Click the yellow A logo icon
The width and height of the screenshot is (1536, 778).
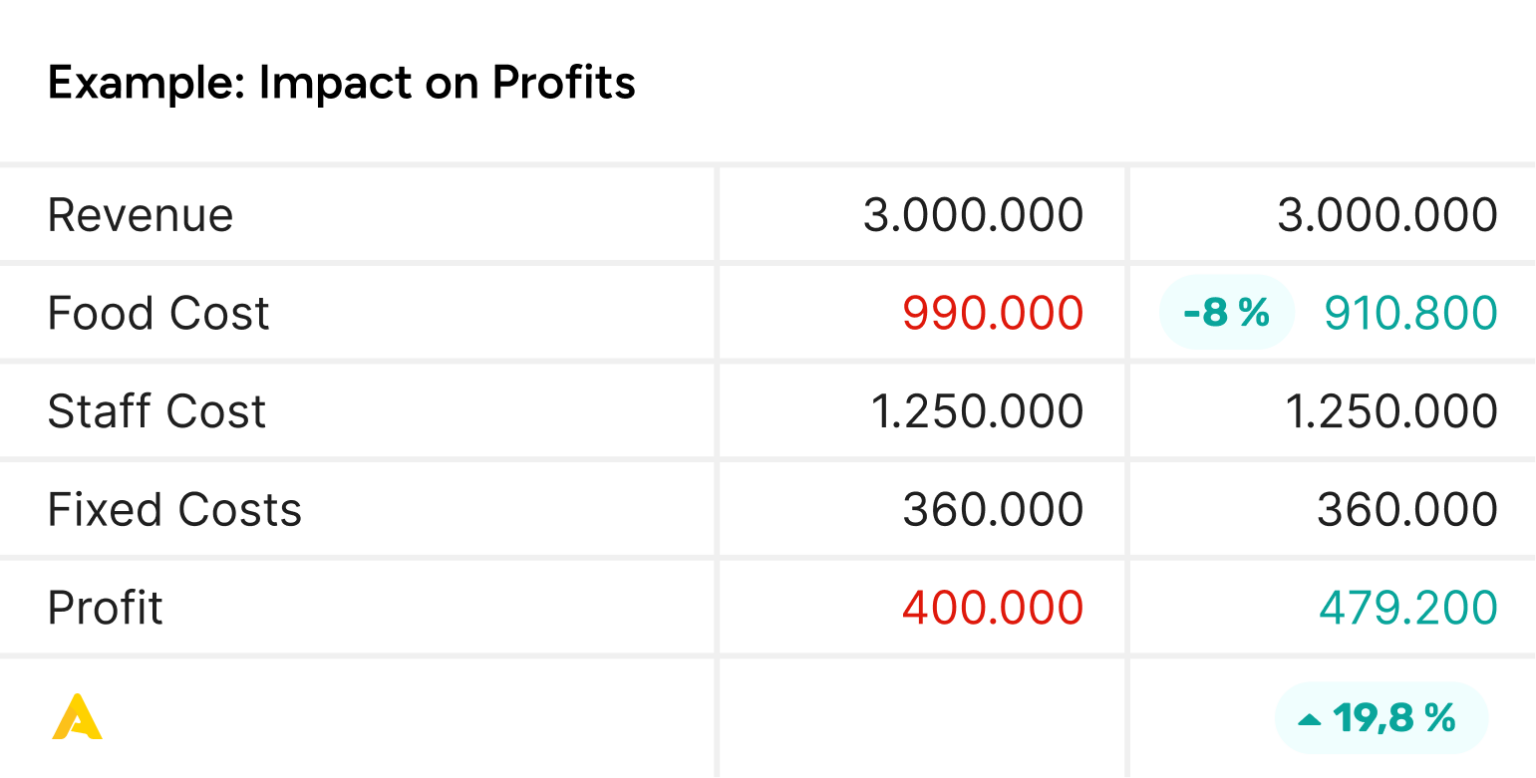point(77,718)
